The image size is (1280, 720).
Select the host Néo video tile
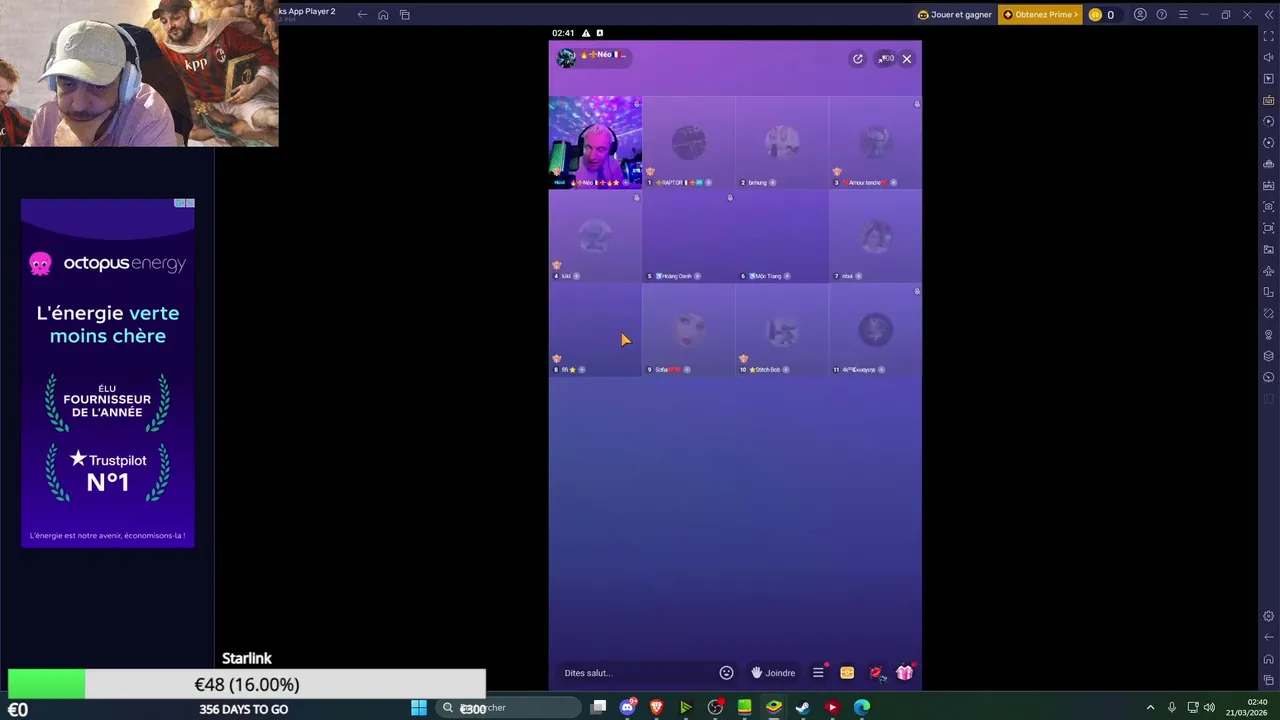point(595,142)
